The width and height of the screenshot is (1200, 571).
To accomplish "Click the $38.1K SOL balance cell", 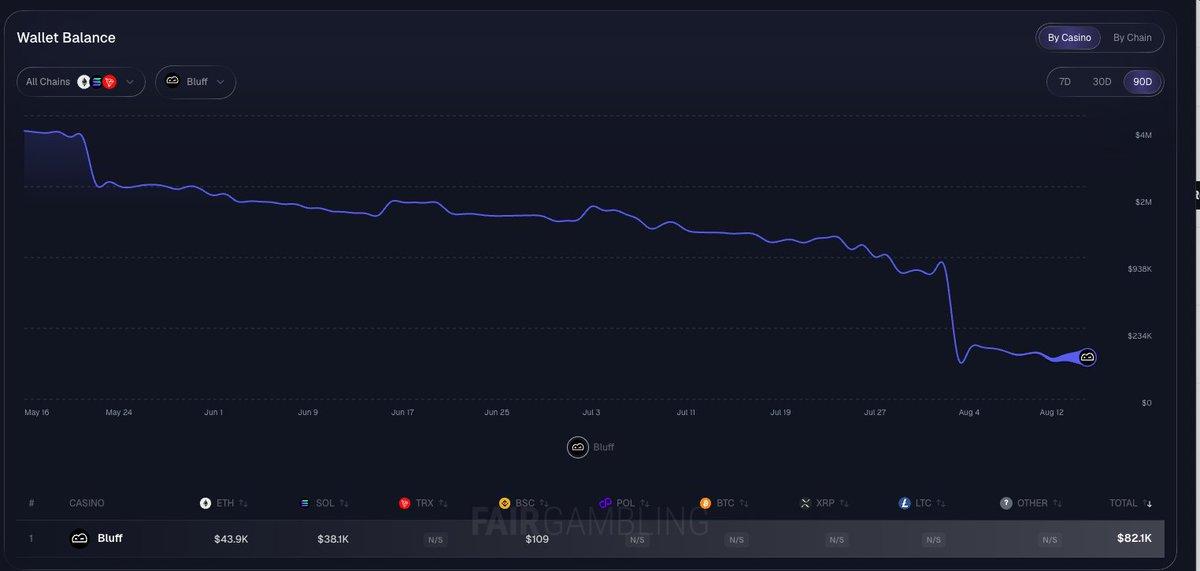I will click(333, 539).
